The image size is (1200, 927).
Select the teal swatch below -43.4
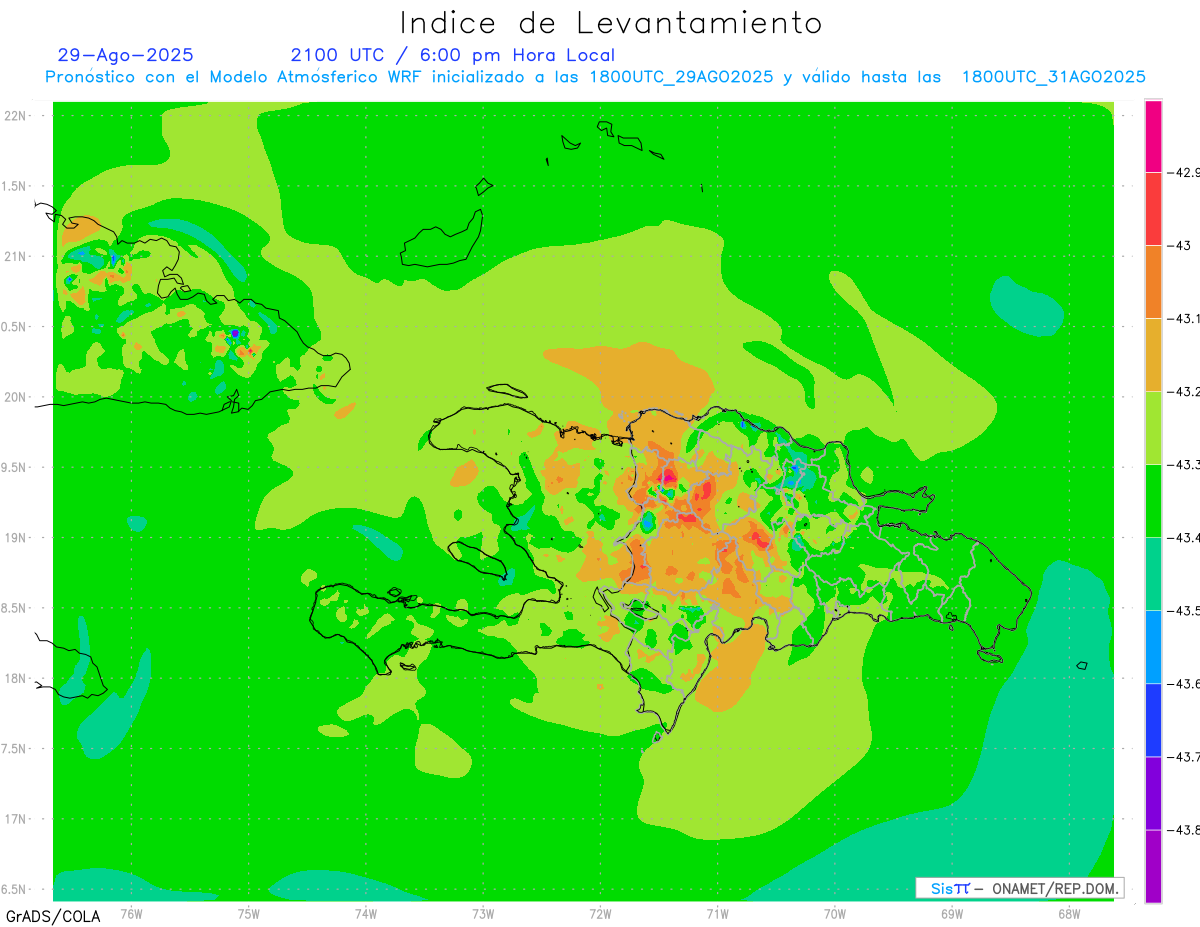tap(1153, 574)
